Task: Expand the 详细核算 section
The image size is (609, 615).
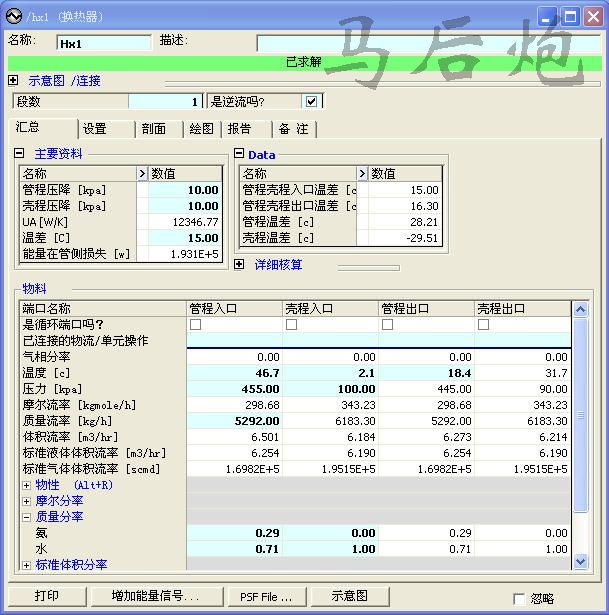Action: click(239, 265)
